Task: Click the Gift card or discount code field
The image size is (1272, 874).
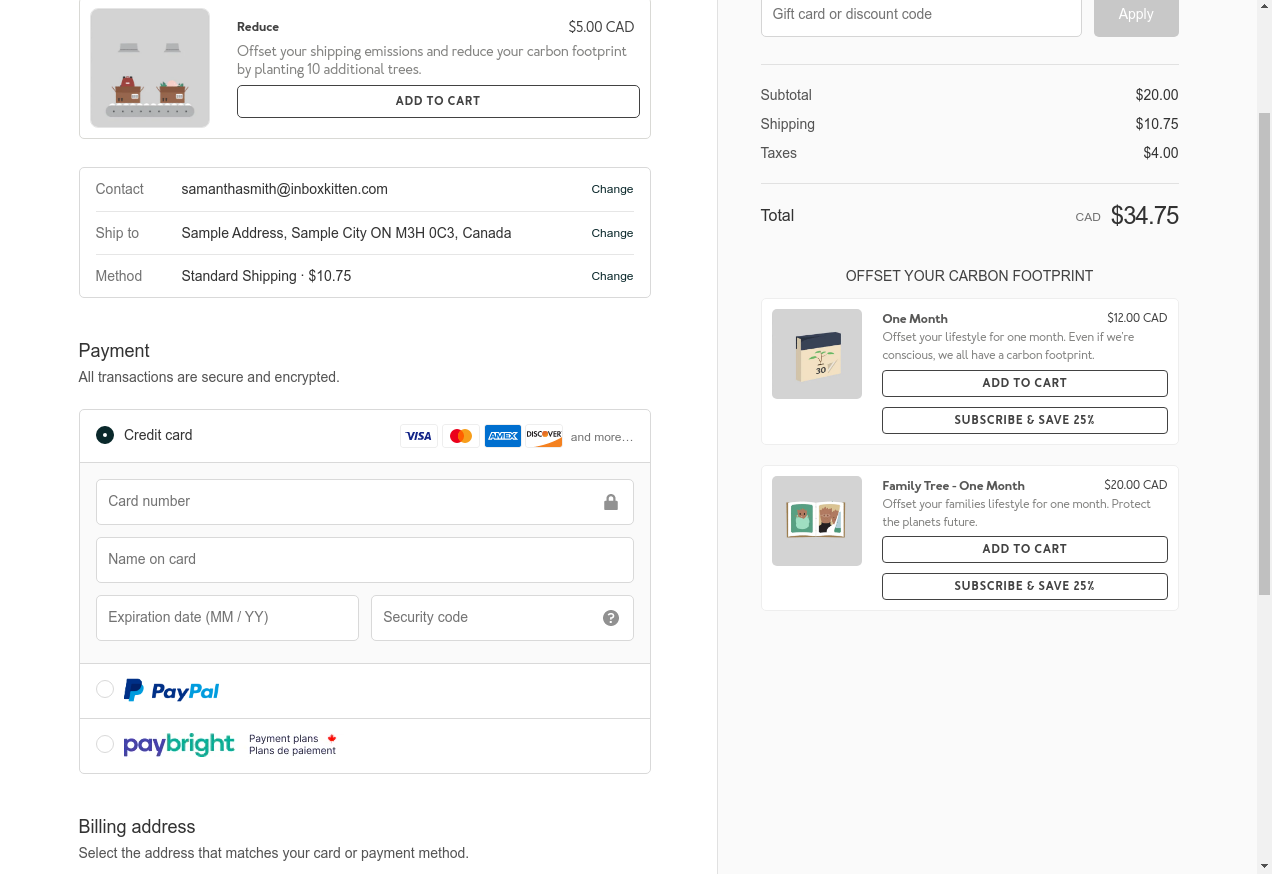Action: [921, 15]
